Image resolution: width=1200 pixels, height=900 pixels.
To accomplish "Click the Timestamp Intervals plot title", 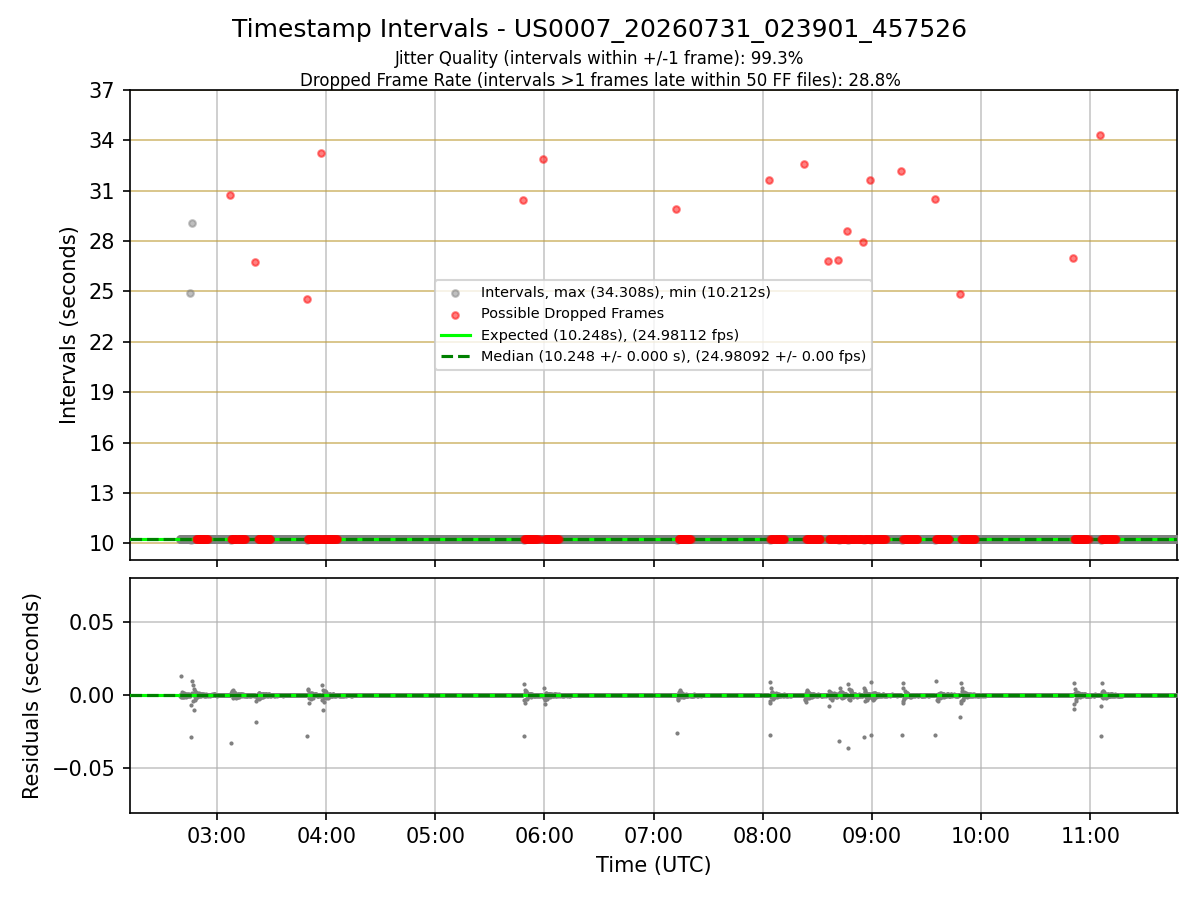I will tap(599, 29).
